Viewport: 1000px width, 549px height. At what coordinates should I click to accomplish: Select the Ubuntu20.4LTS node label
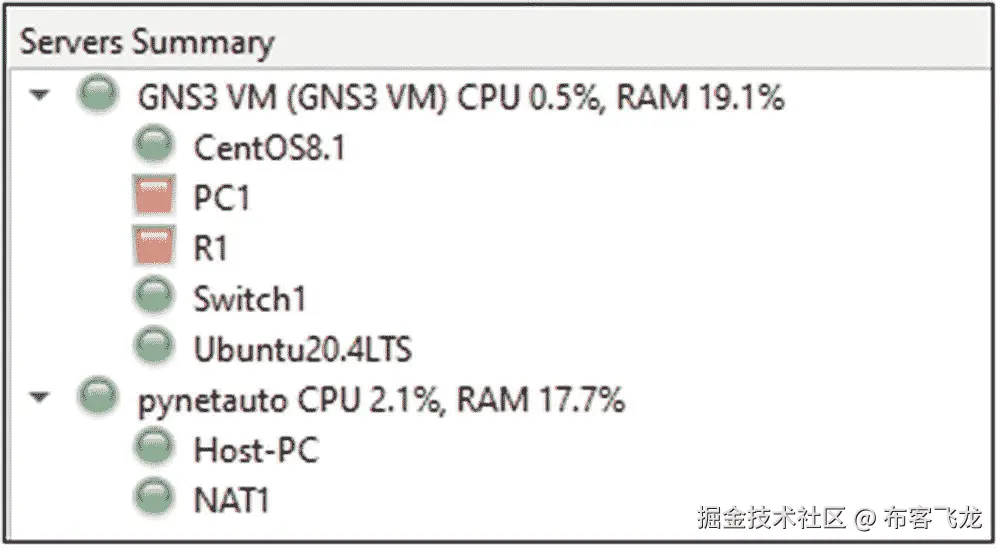(x=302, y=349)
